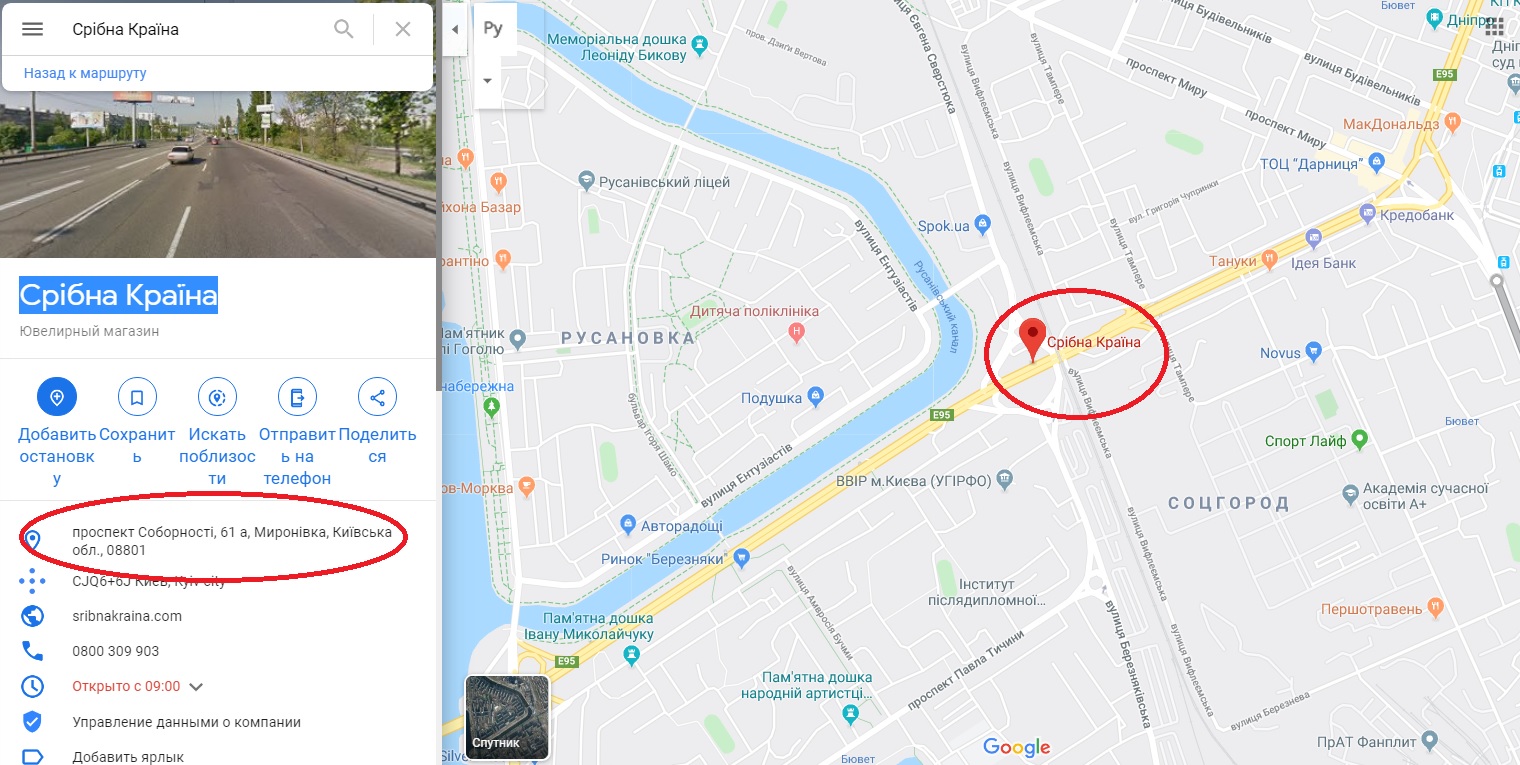Click the Назад к маршруту link

85,73
